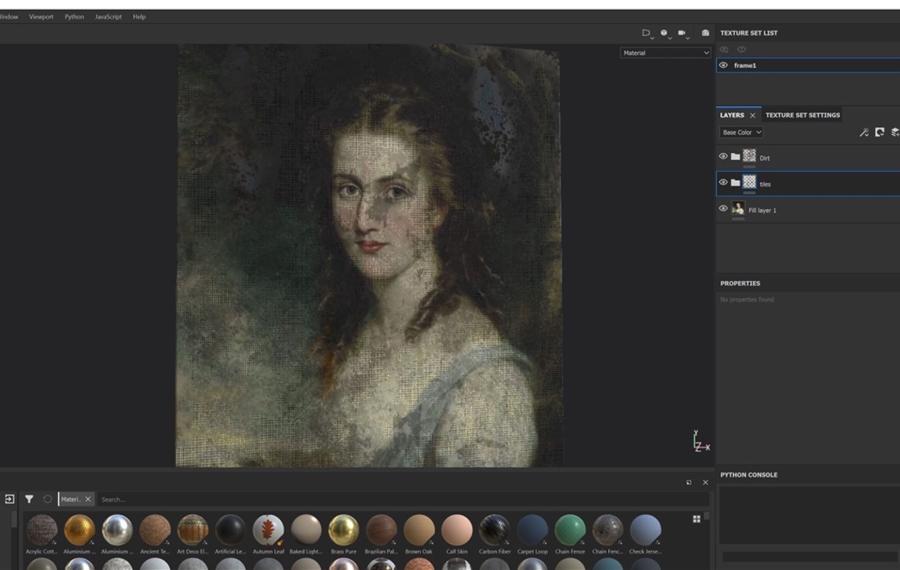Click the second eye icon under Texture Set List
This screenshot has height=570, width=900.
(x=742, y=49)
